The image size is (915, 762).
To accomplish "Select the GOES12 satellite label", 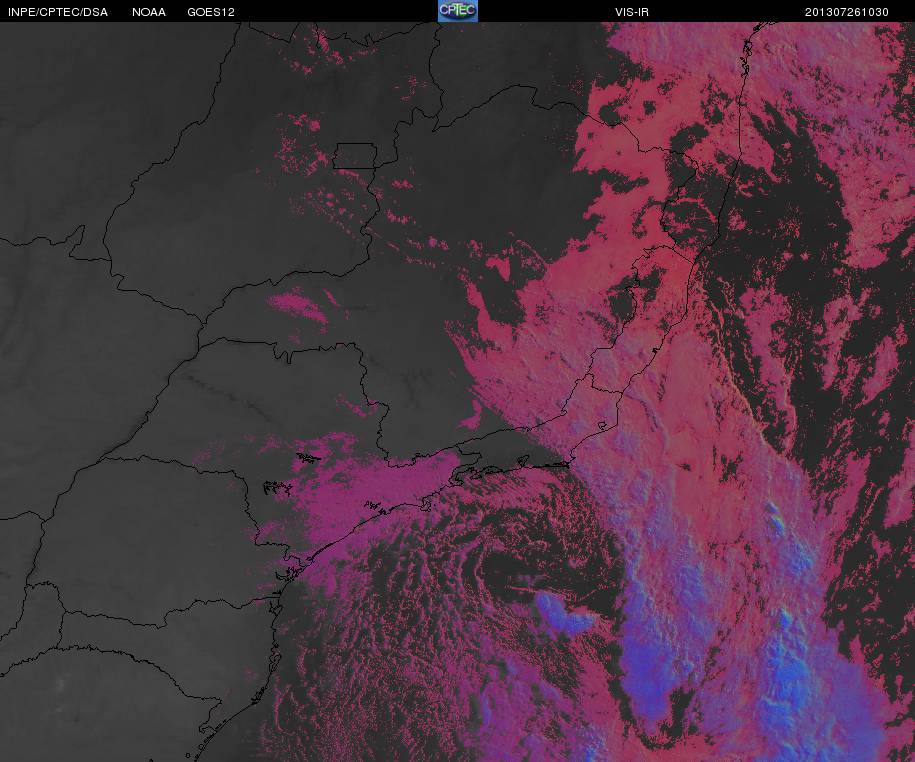I will (211, 12).
